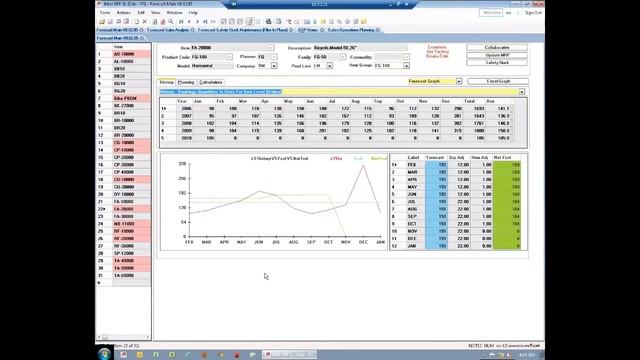Open the Window menu
The height and width of the screenshot is (360, 640).
[174, 13]
